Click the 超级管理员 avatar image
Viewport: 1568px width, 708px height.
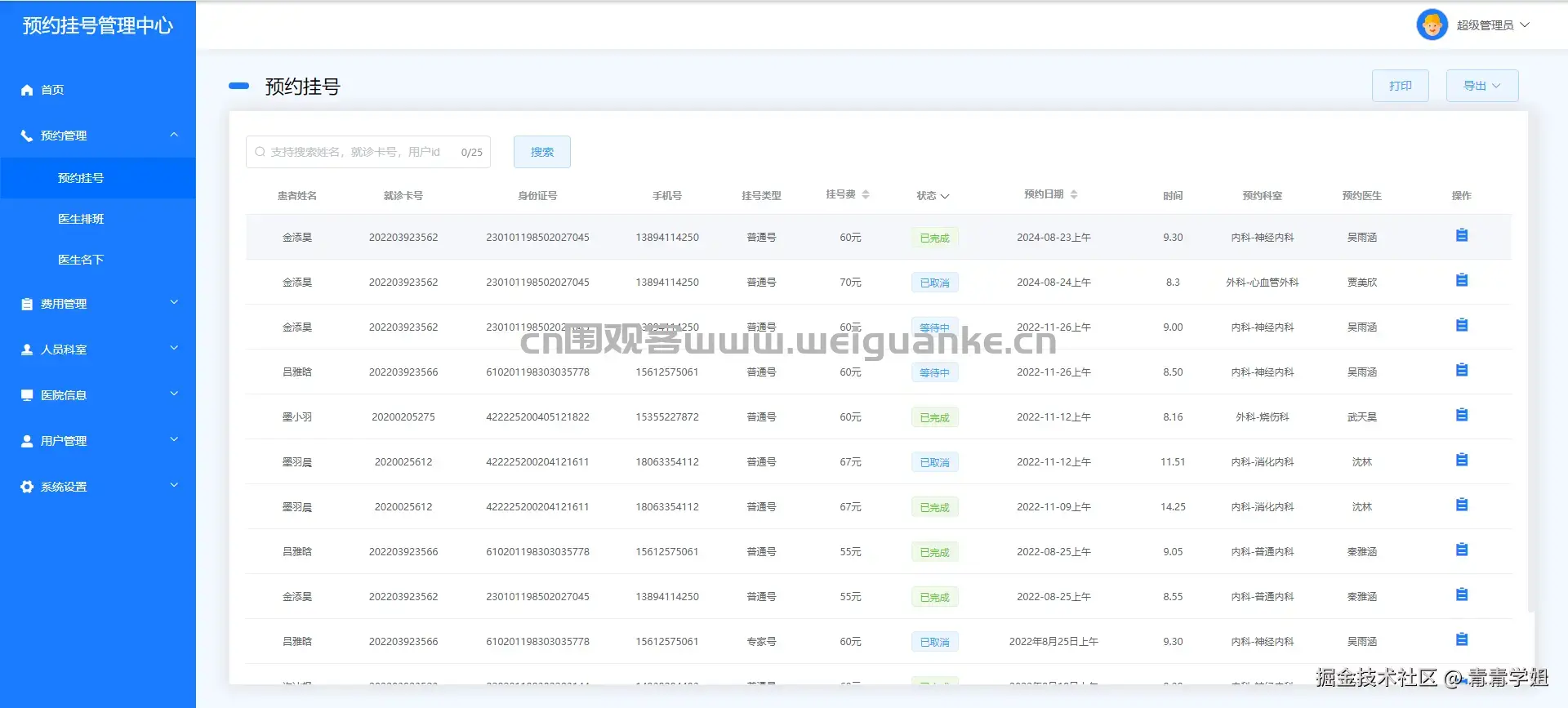point(1432,24)
